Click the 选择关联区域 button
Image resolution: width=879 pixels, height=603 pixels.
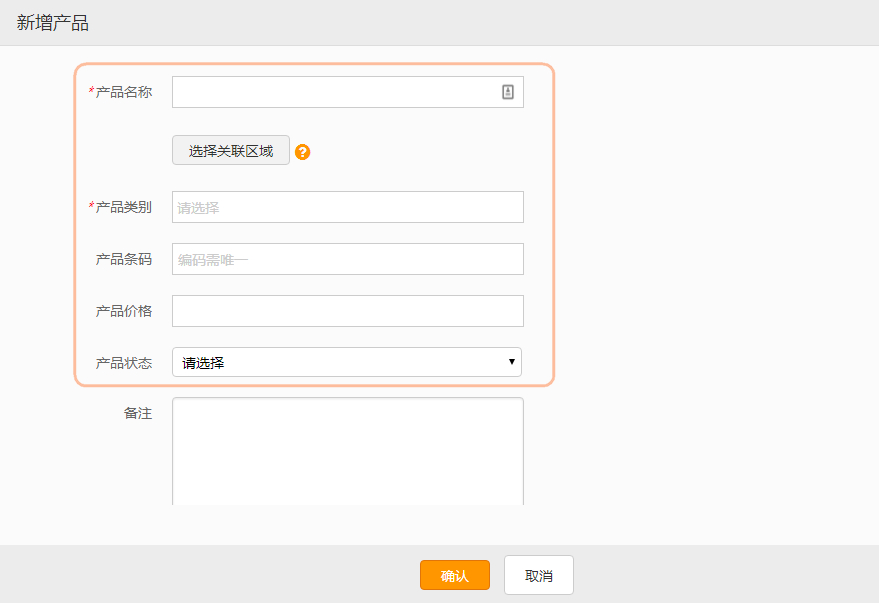pyautogui.click(x=231, y=150)
